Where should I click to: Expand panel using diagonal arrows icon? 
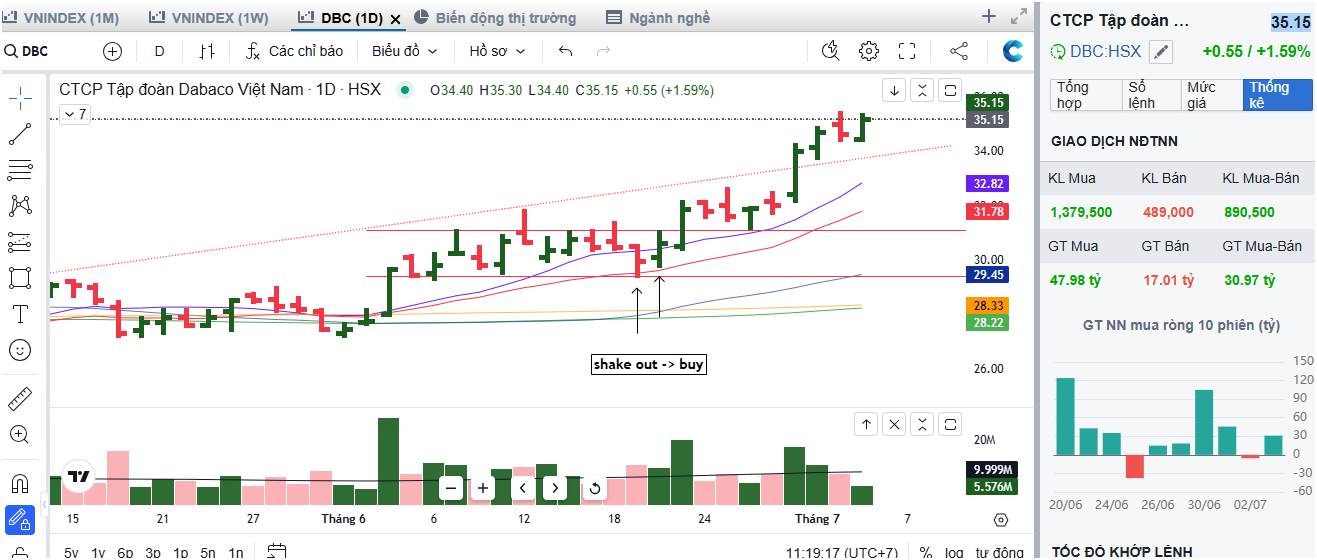point(1019,16)
